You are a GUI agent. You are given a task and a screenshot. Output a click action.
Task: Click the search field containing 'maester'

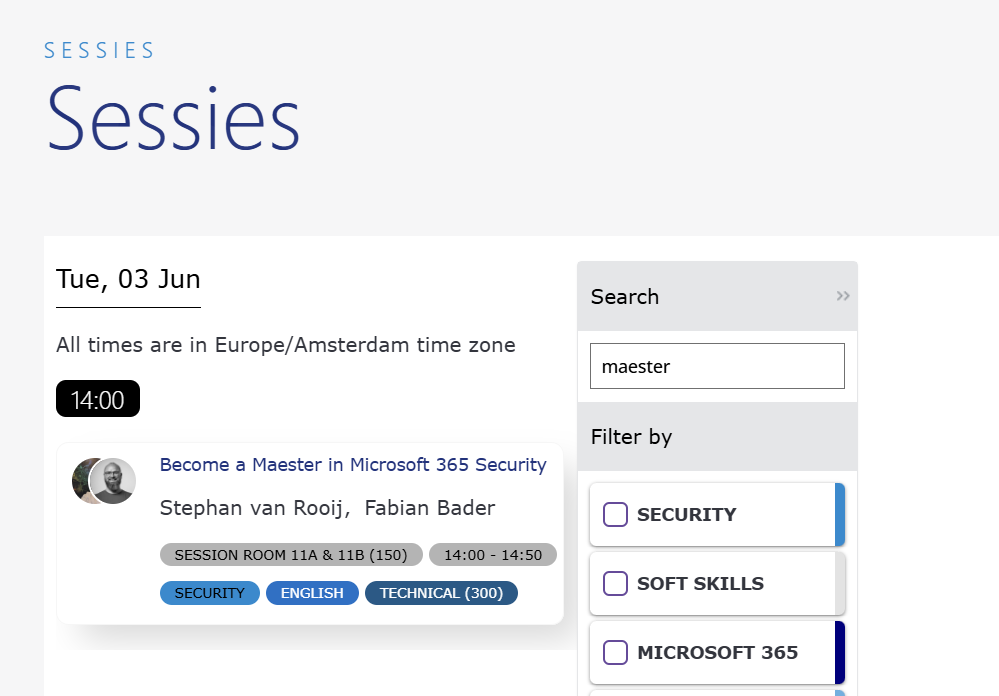(x=717, y=366)
